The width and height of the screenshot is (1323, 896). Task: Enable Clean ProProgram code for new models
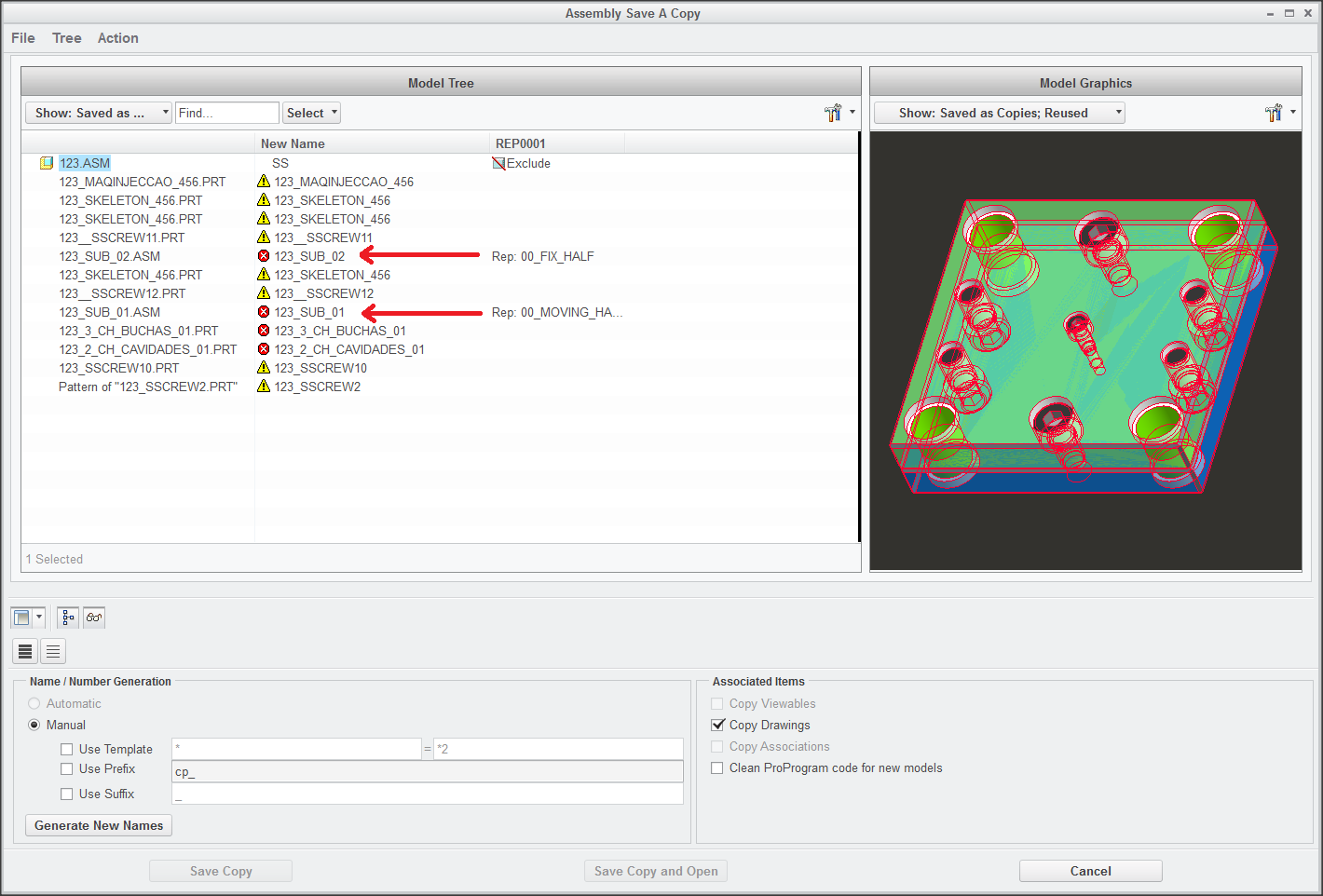click(x=717, y=767)
